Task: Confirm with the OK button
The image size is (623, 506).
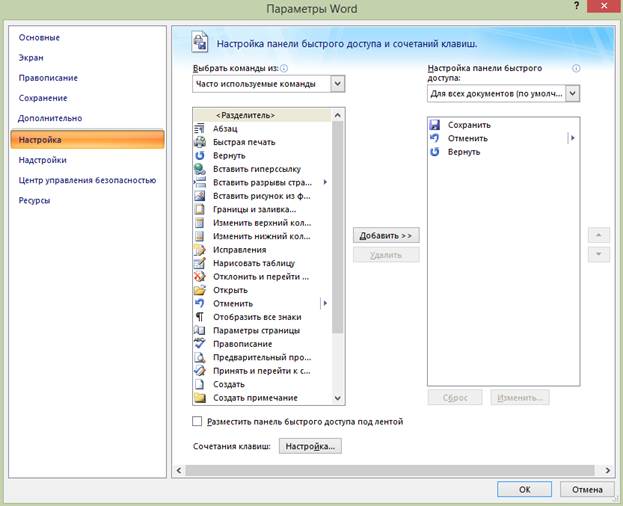Action: (524, 490)
